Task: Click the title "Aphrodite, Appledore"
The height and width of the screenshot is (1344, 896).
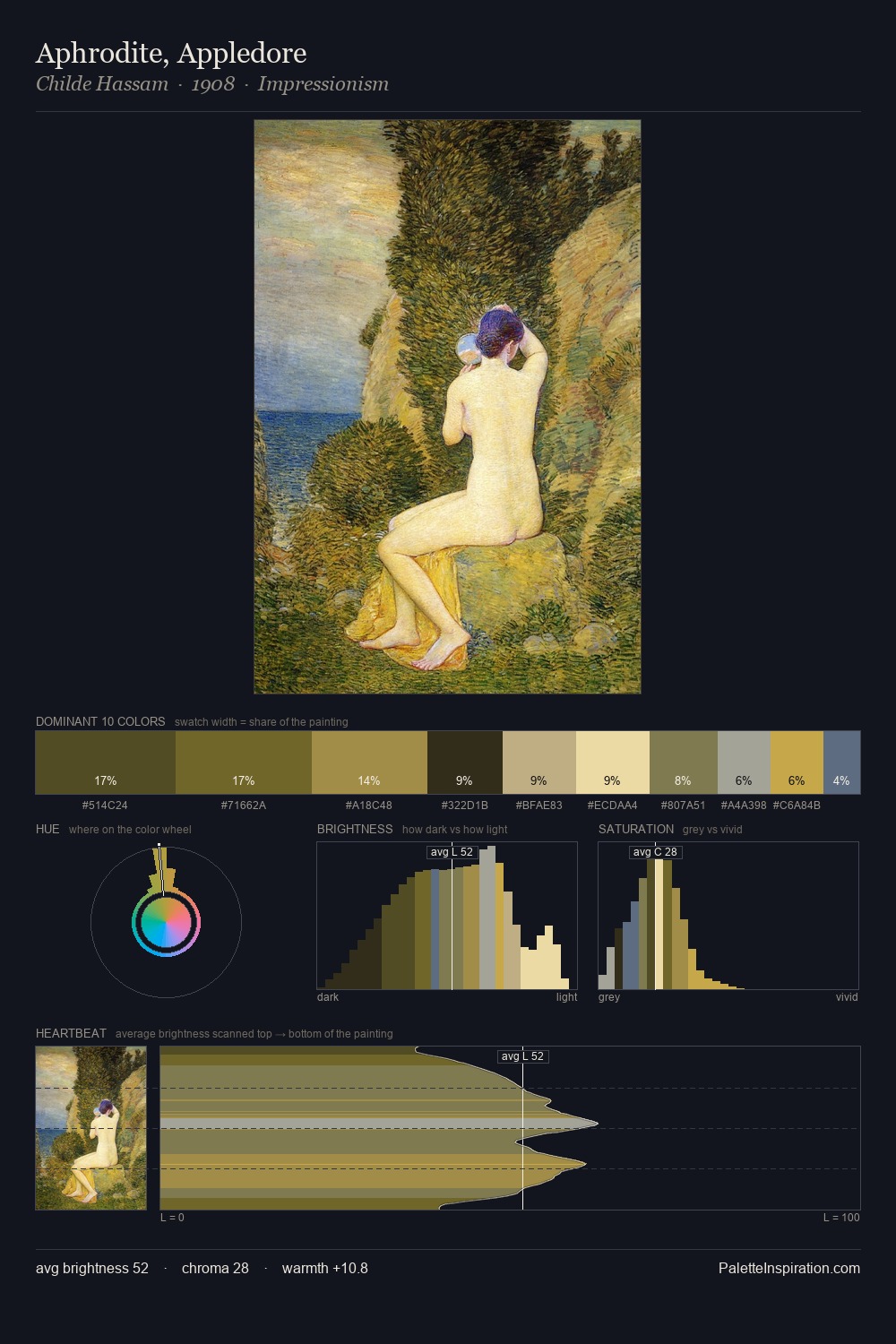Action: [171, 54]
